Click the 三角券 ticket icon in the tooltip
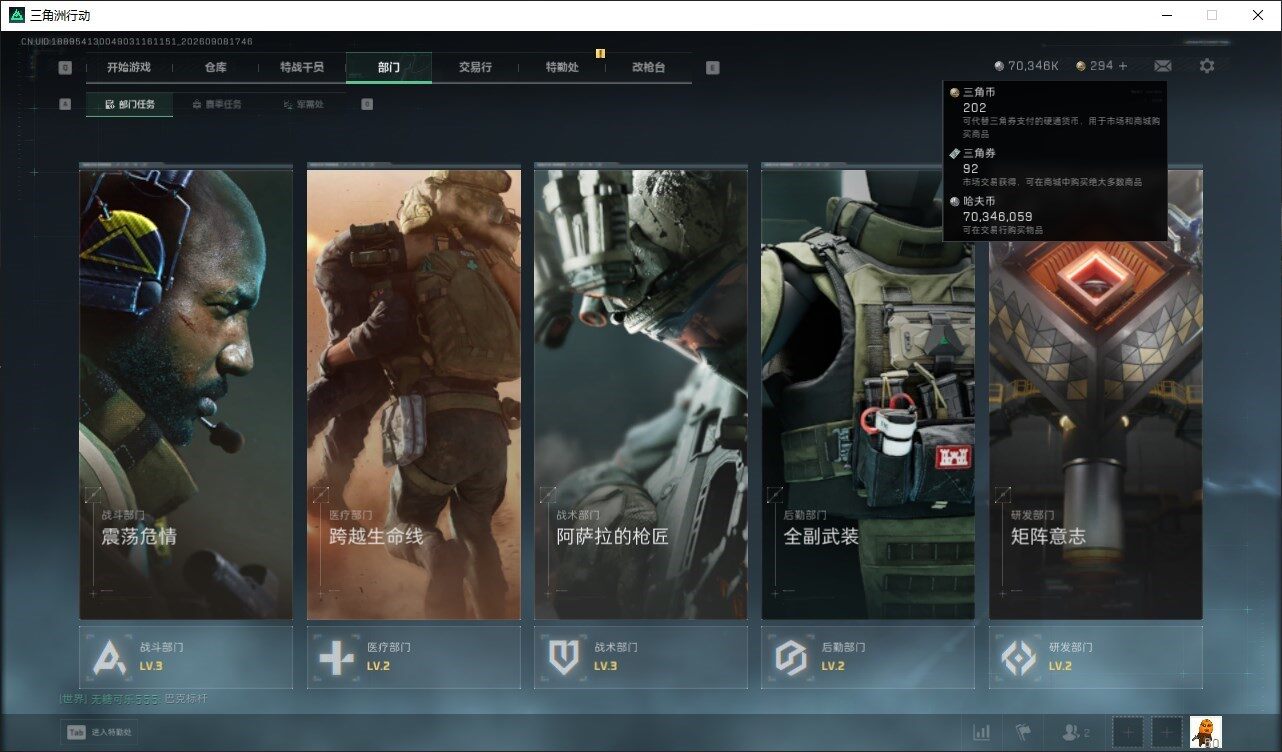This screenshot has width=1282, height=752. tap(955, 154)
